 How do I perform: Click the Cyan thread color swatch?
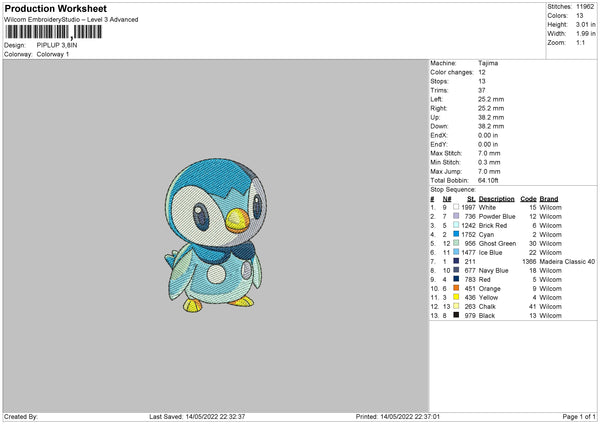pyautogui.click(x=456, y=234)
